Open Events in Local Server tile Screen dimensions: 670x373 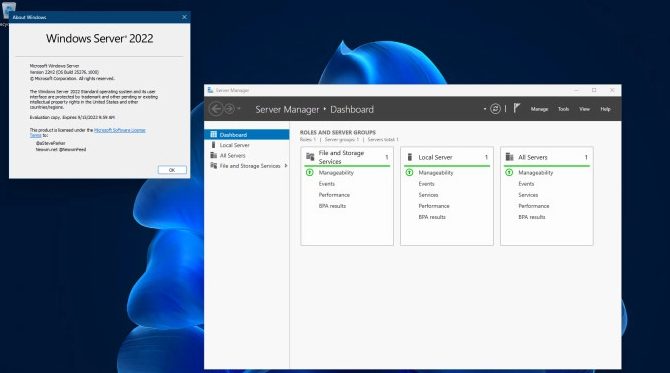coord(426,184)
